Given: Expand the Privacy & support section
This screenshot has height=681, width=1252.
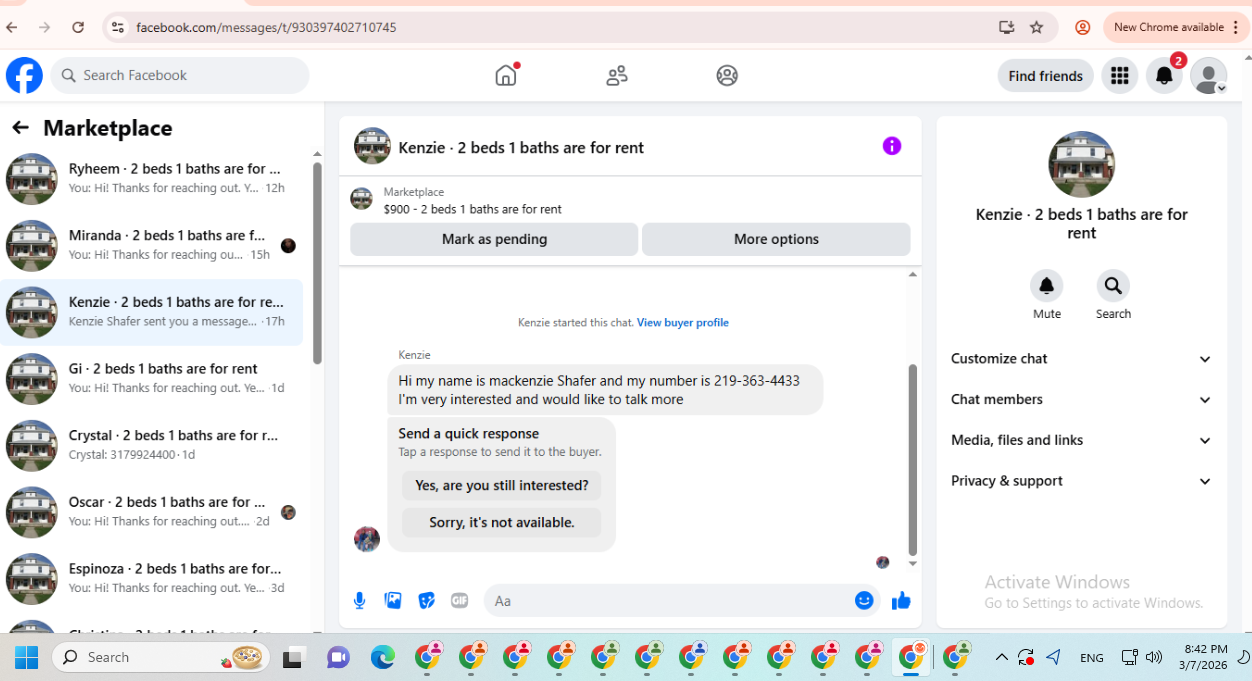Looking at the screenshot, I should click(x=1081, y=481).
